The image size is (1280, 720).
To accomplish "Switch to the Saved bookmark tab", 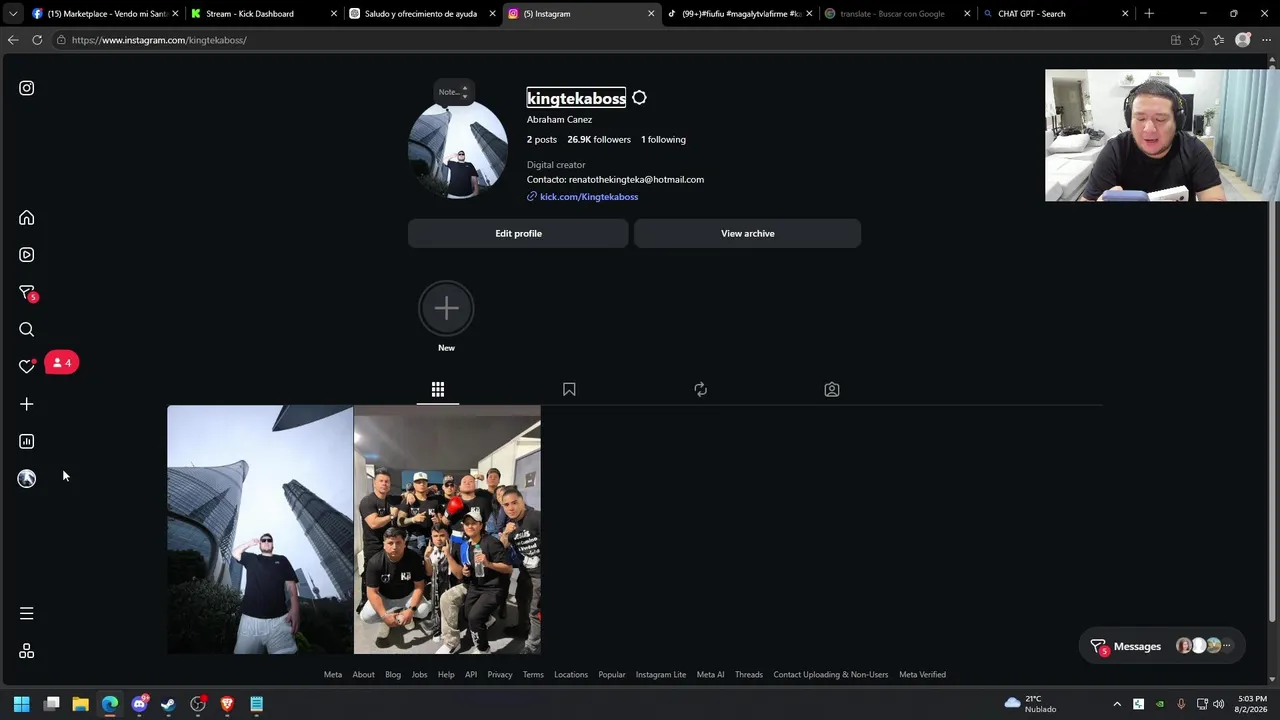I will pyautogui.click(x=569, y=389).
